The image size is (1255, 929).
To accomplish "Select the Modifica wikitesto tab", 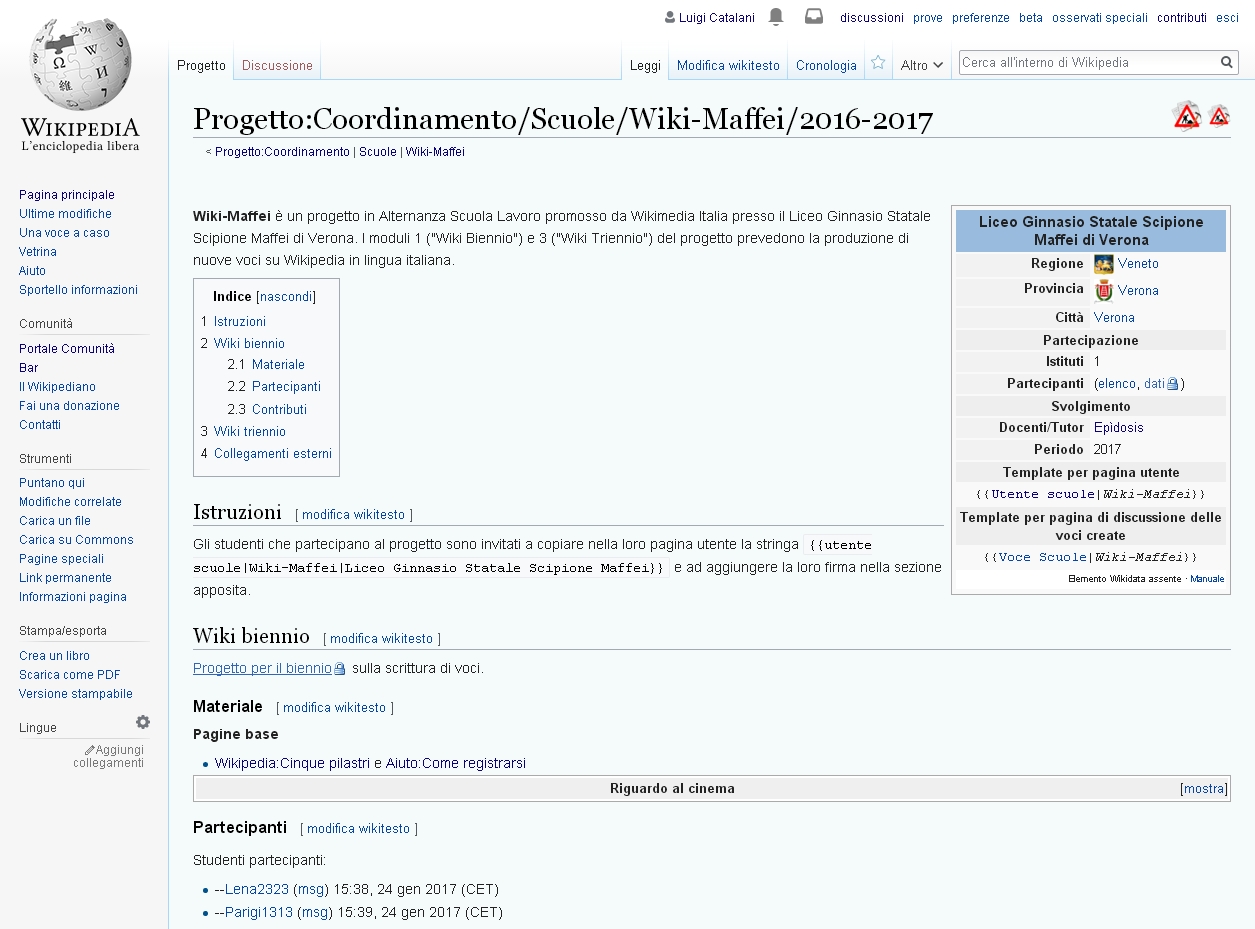I will tap(728, 66).
